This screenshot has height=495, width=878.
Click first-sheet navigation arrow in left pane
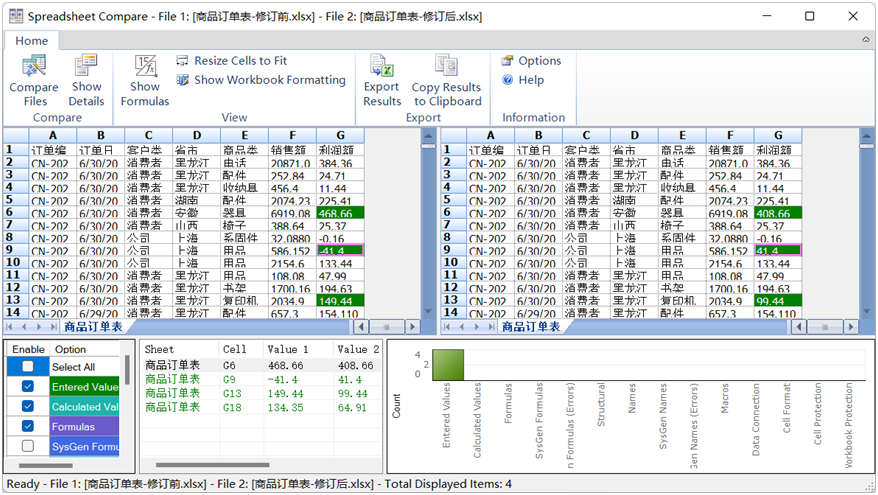pos(10,326)
